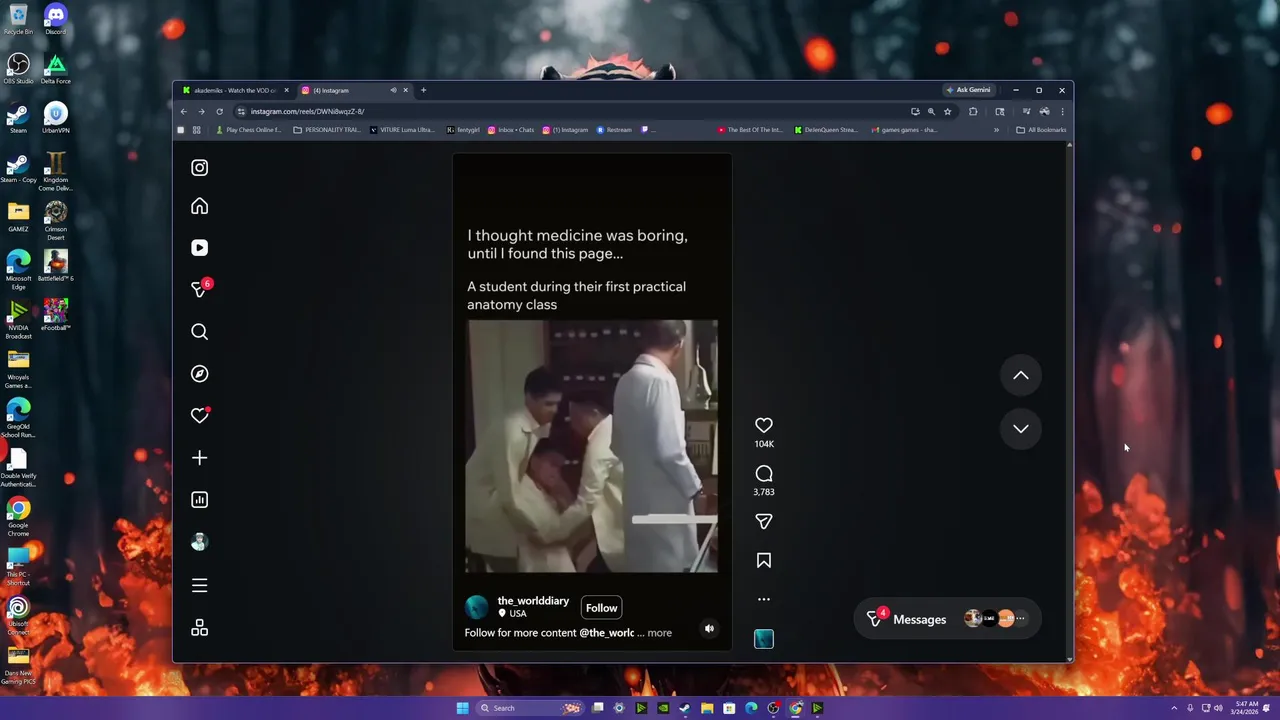
Task: Open Reels from the sidebar
Action: point(199,248)
